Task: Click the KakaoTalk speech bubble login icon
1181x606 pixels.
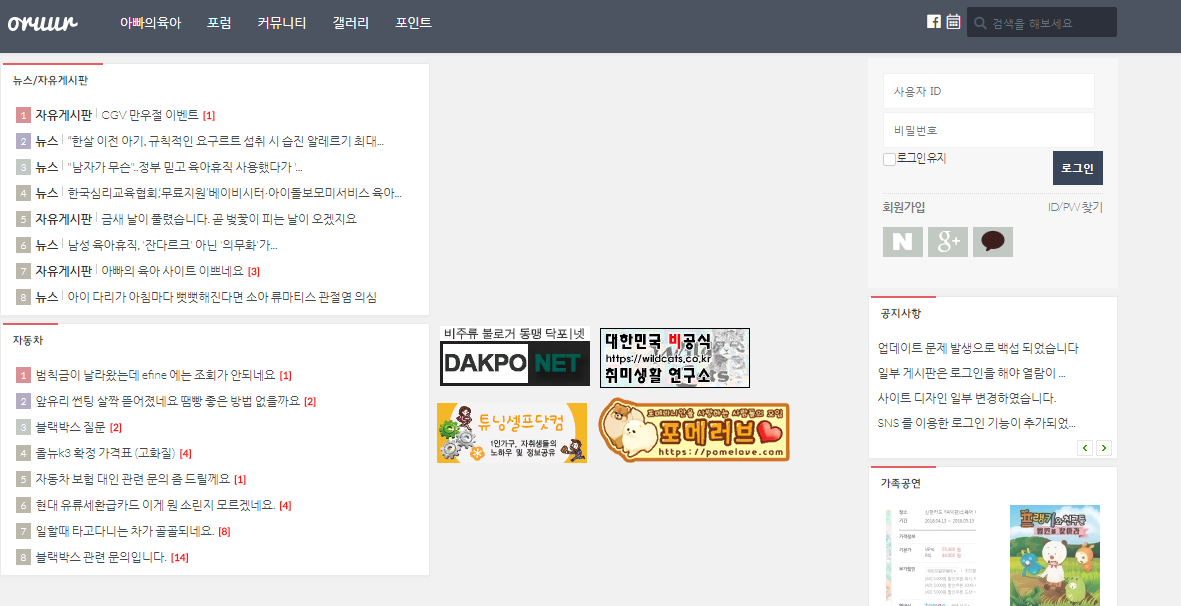Action: pos(992,242)
